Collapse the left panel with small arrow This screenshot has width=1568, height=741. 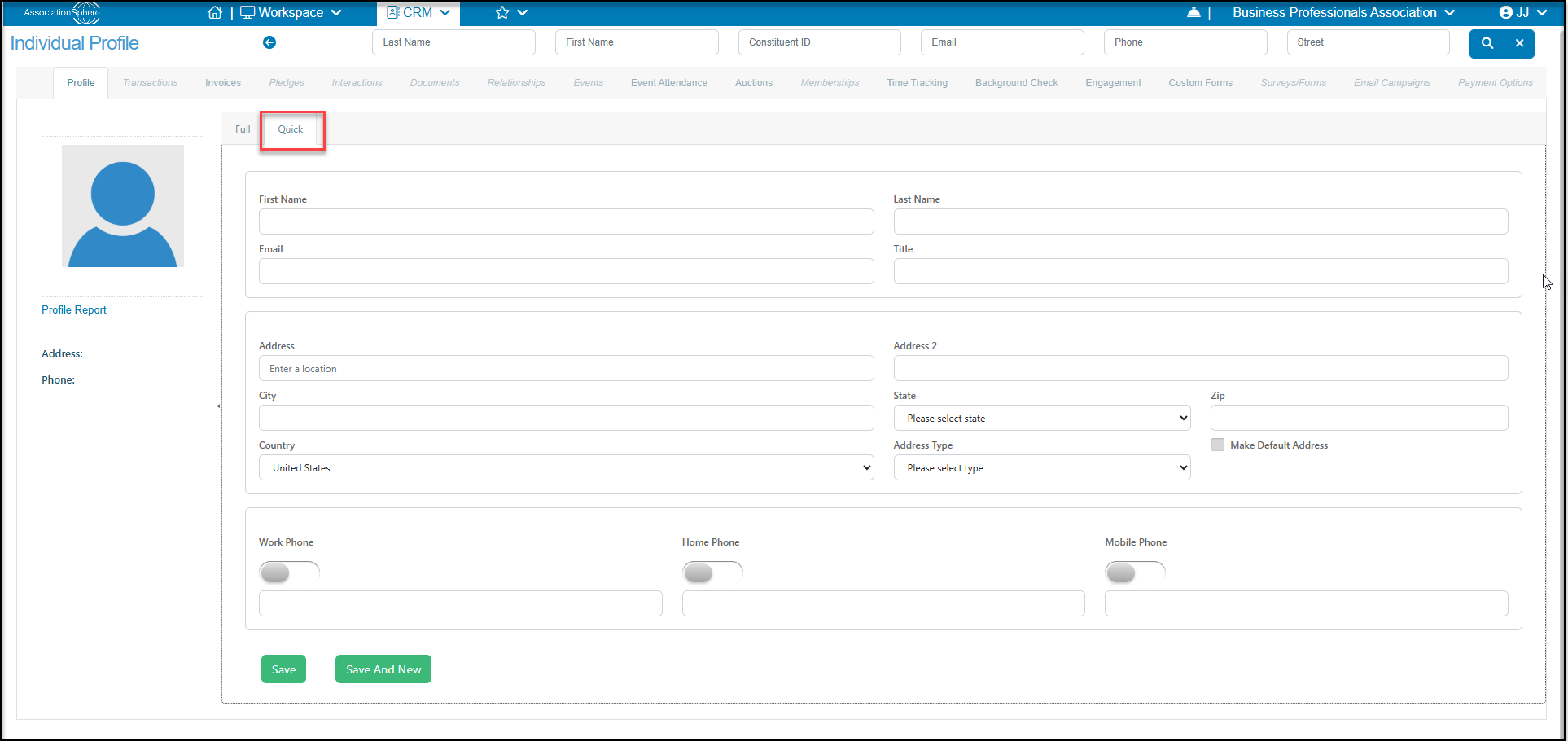[218, 406]
